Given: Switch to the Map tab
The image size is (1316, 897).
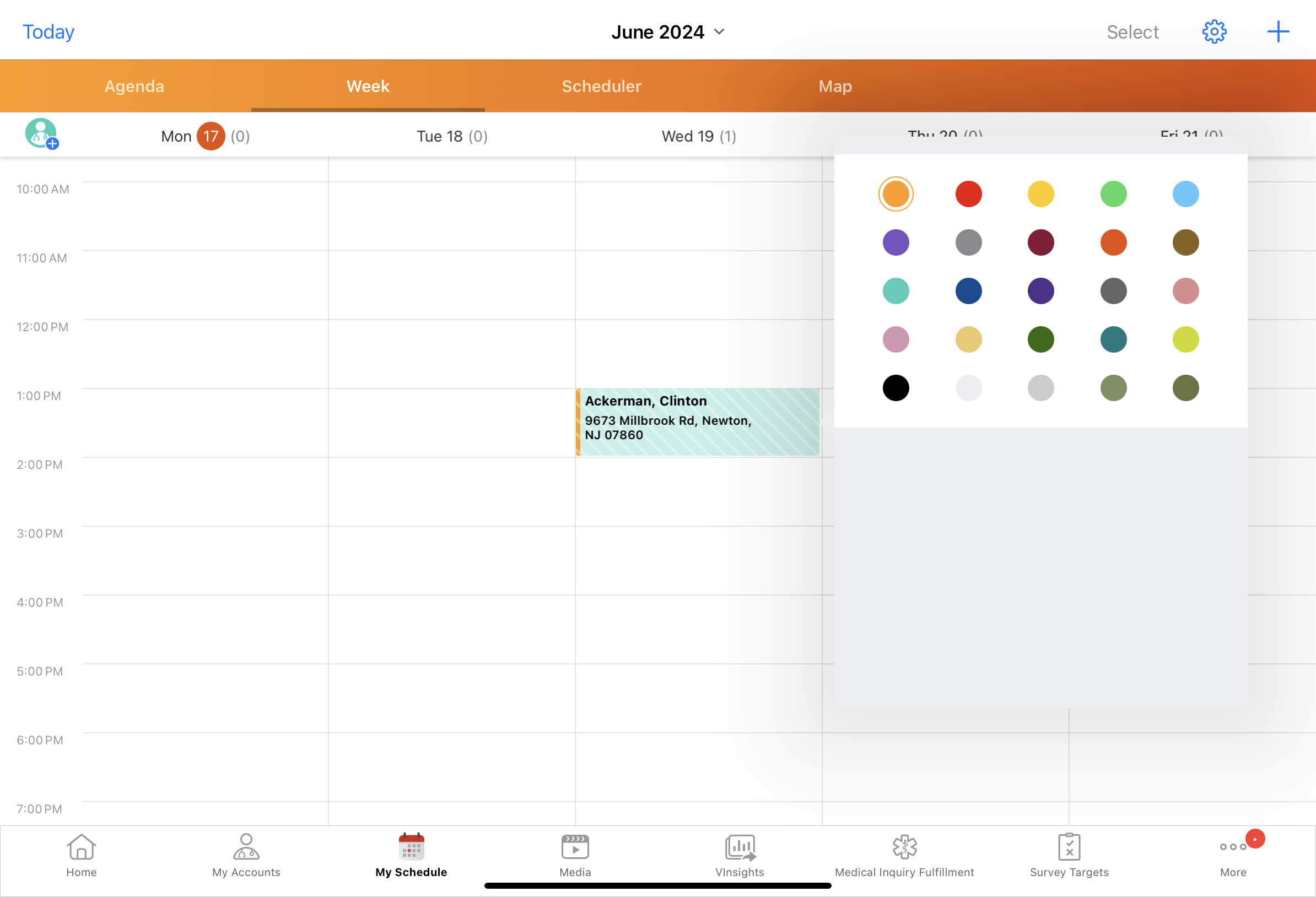Looking at the screenshot, I should click(x=835, y=86).
